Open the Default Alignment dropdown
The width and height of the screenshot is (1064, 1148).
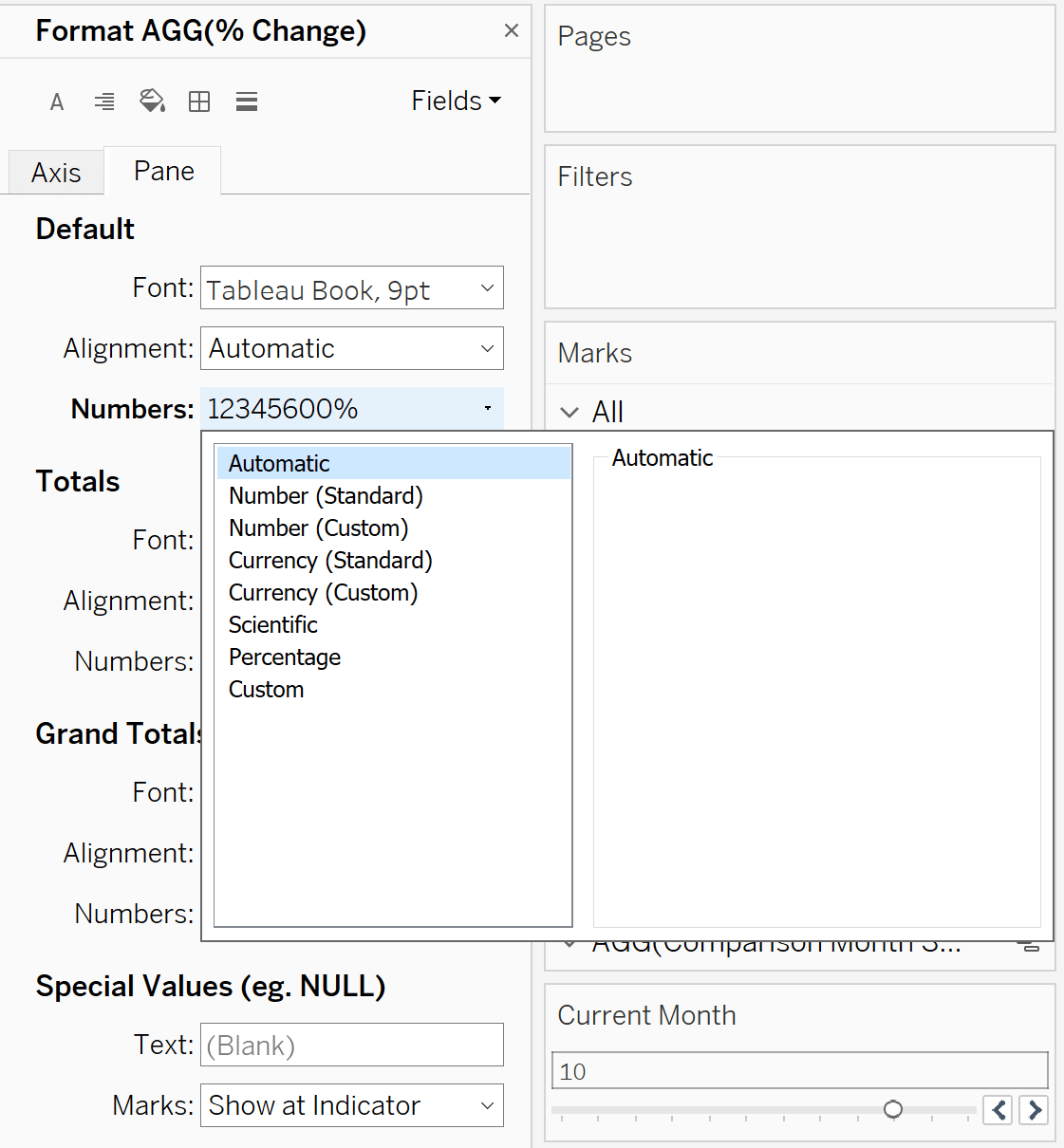[352, 348]
